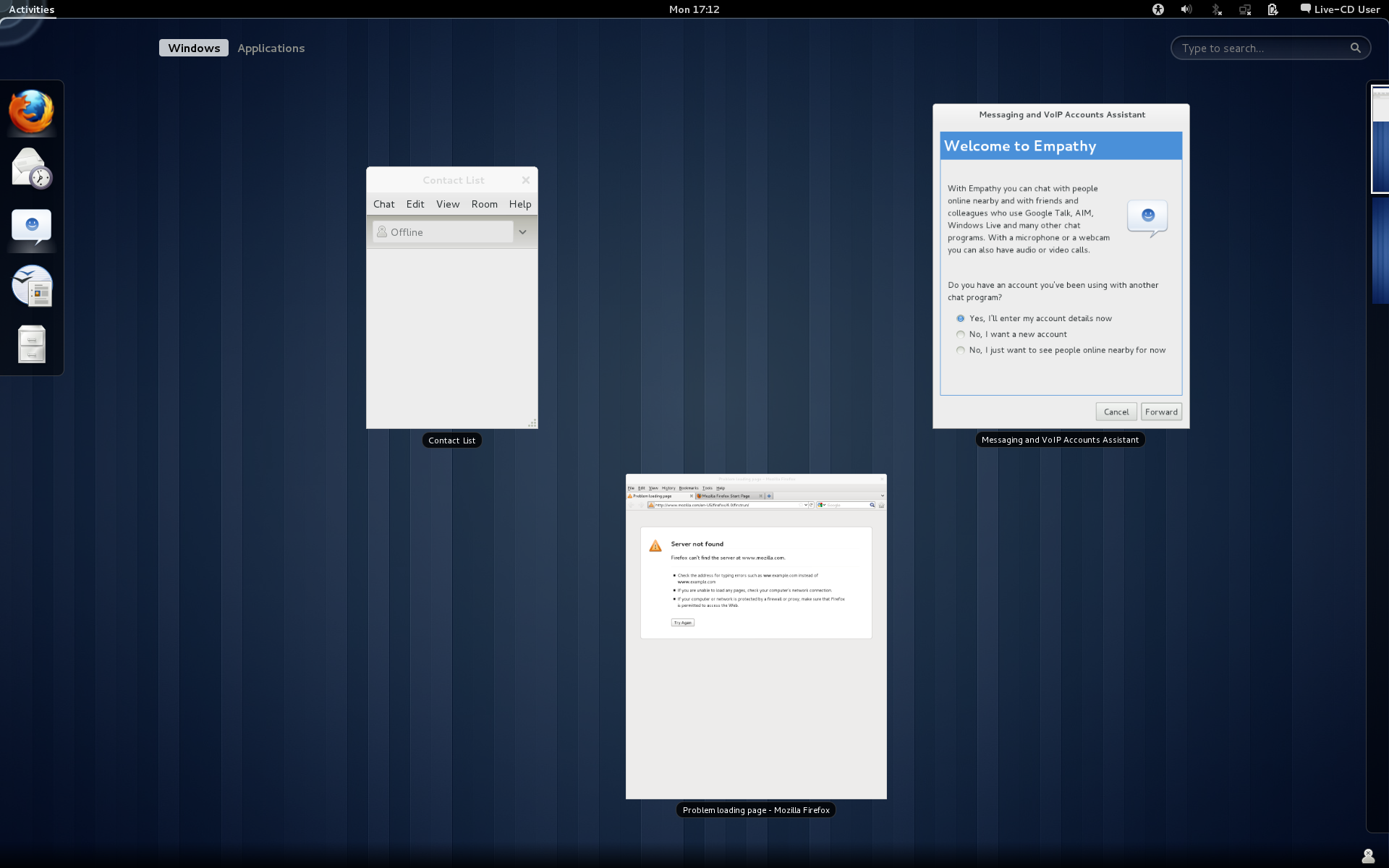This screenshot has height=868, width=1389.
Task: Click the orange warning icon on error page
Action: click(655, 545)
